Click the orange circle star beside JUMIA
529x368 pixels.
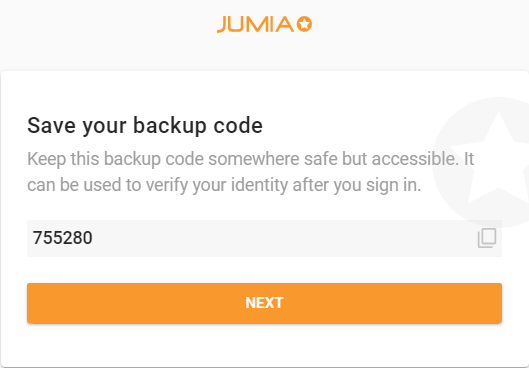pos(304,24)
